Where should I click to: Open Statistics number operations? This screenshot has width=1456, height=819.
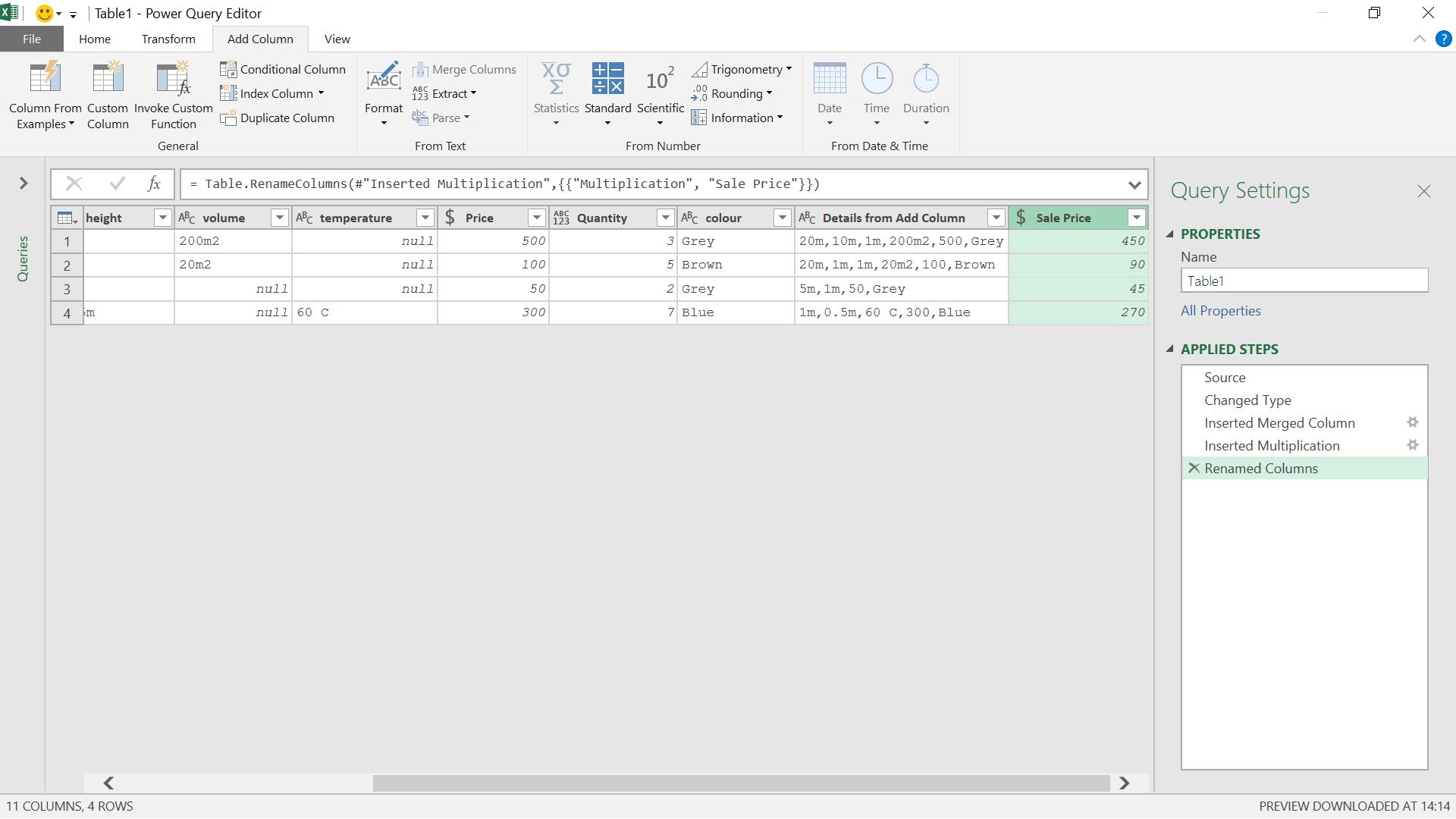556,95
